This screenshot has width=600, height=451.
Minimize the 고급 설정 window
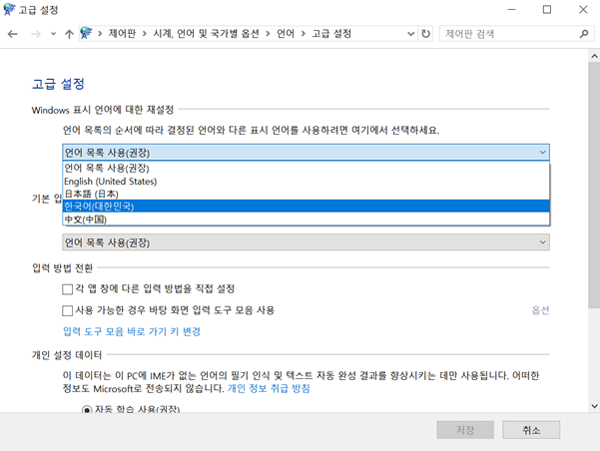pyautogui.click(x=512, y=10)
